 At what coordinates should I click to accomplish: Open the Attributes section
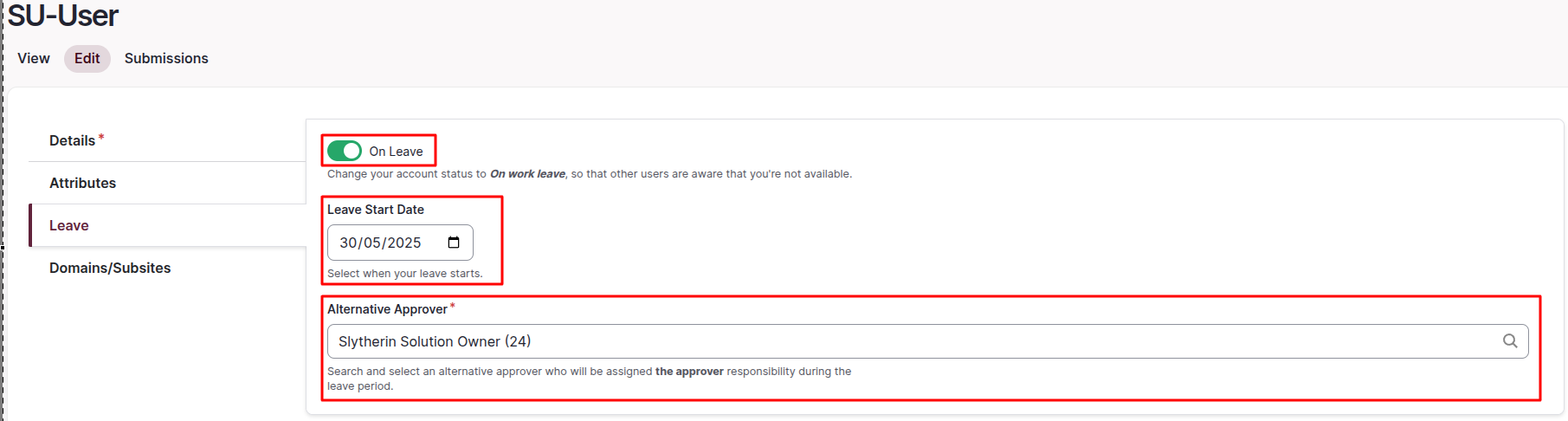(x=82, y=183)
